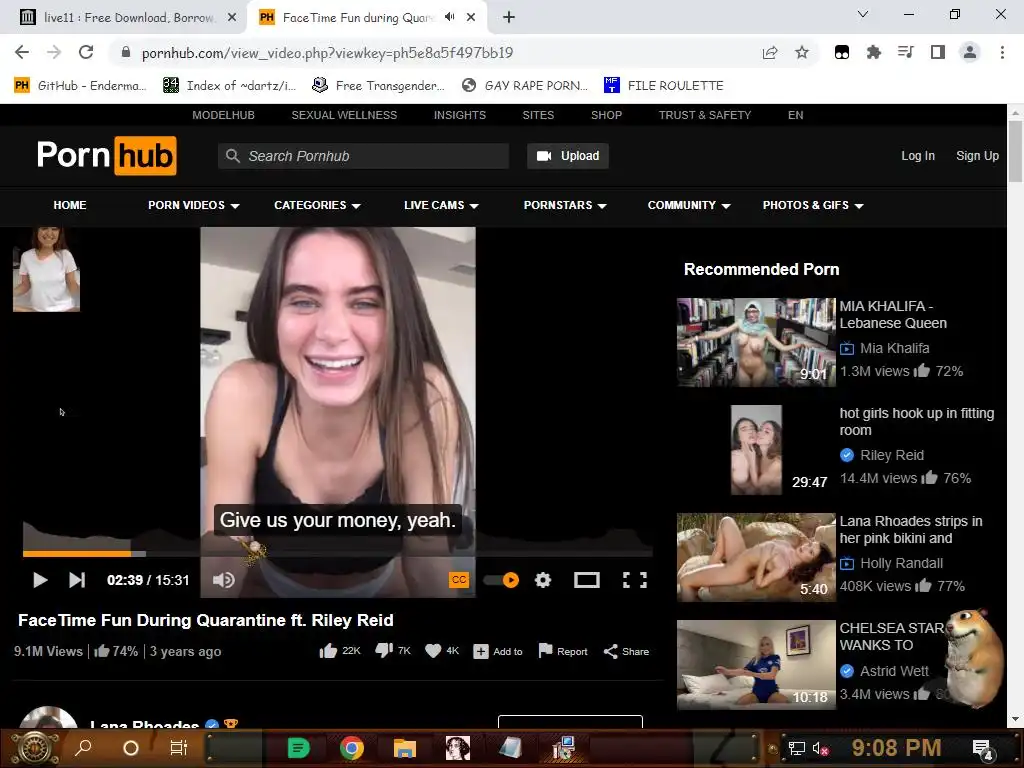Click the Sign Up link
Screen dimensions: 1024x768
pos(977,156)
